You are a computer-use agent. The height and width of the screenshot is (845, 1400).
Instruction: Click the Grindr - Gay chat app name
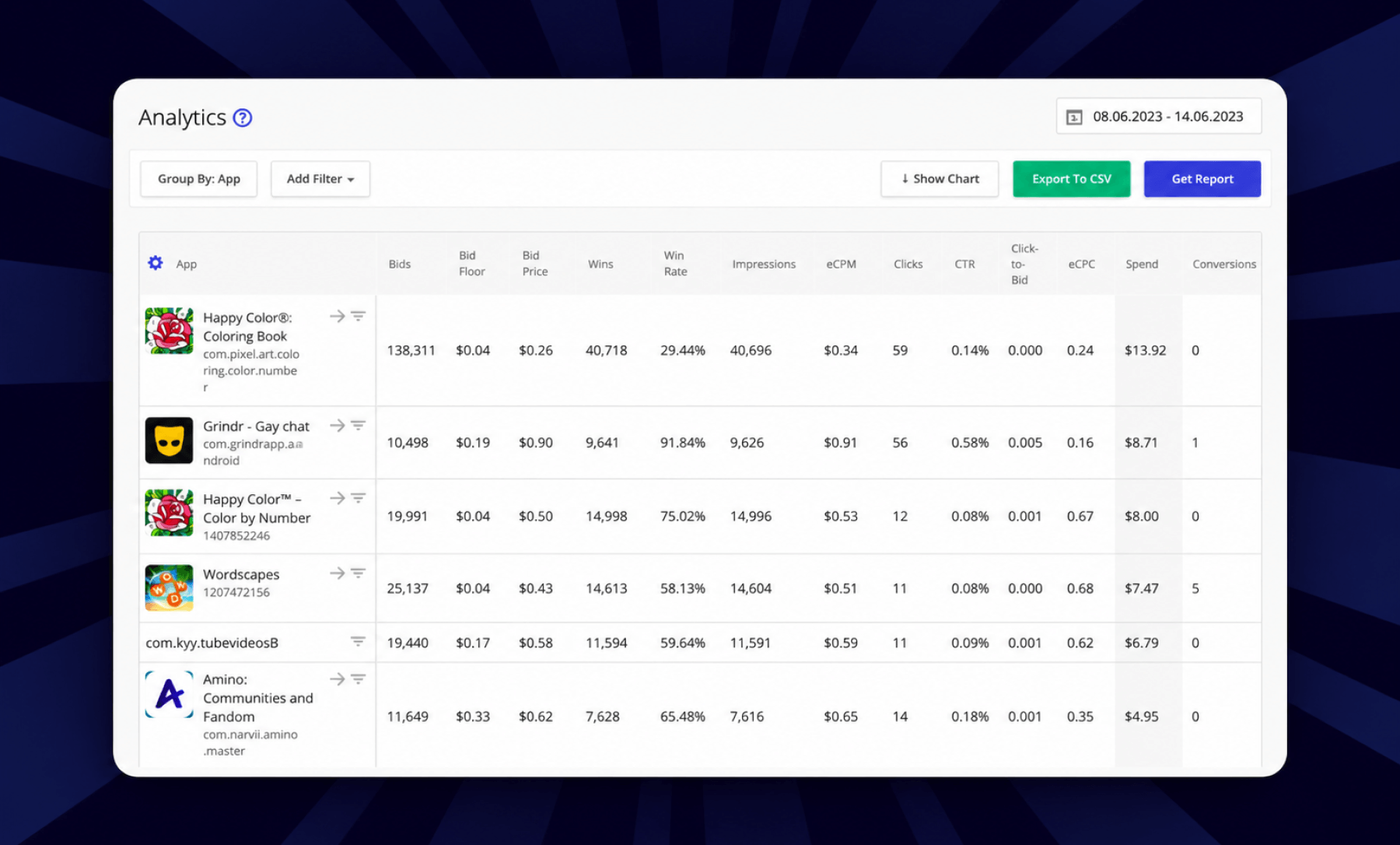(x=256, y=426)
